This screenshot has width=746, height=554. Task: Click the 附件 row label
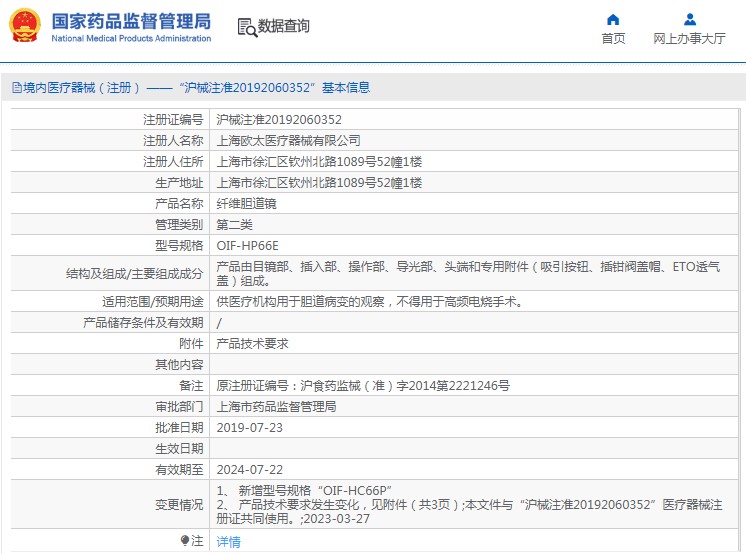click(191, 344)
